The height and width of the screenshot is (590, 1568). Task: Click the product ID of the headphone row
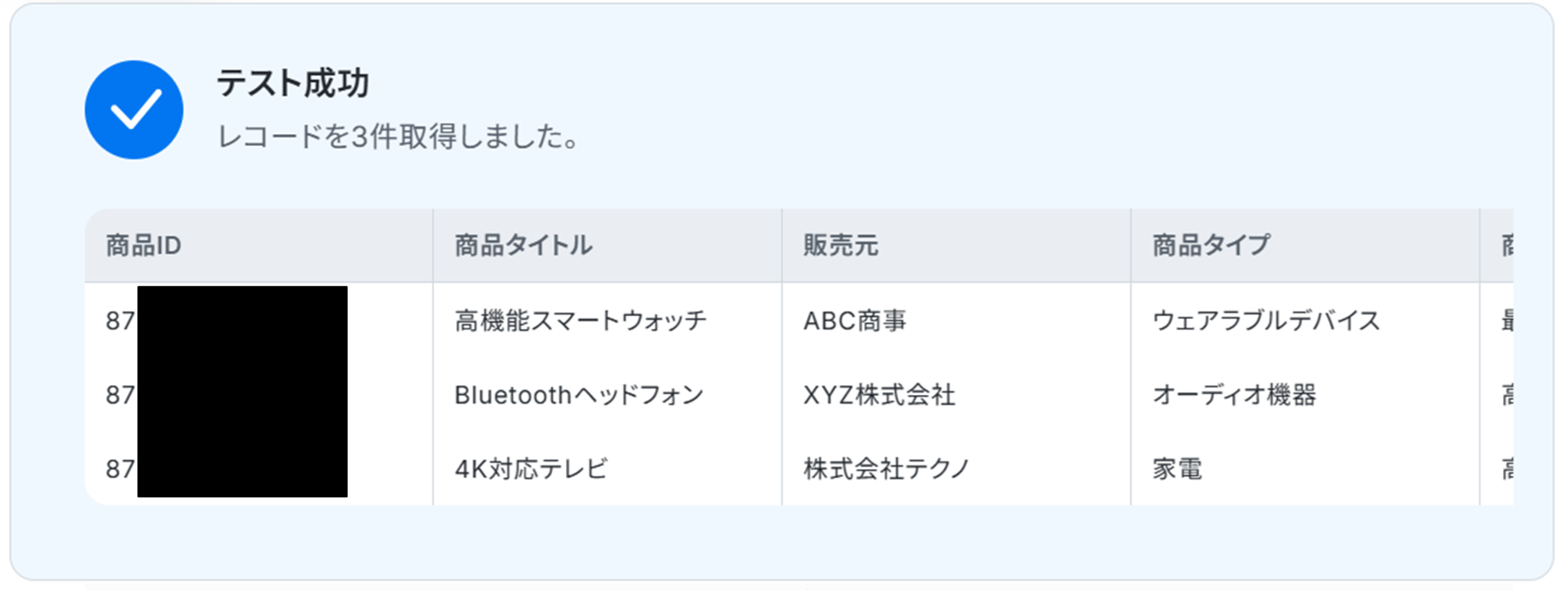pyautogui.click(x=121, y=395)
